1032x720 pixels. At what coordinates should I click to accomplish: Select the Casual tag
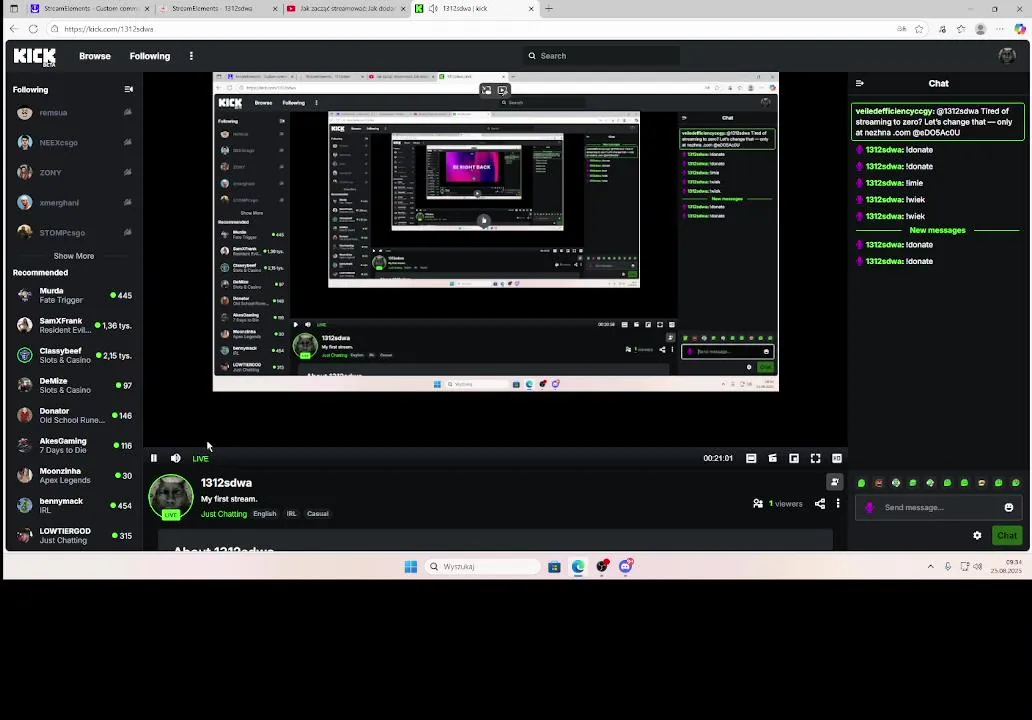[x=318, y=514]
